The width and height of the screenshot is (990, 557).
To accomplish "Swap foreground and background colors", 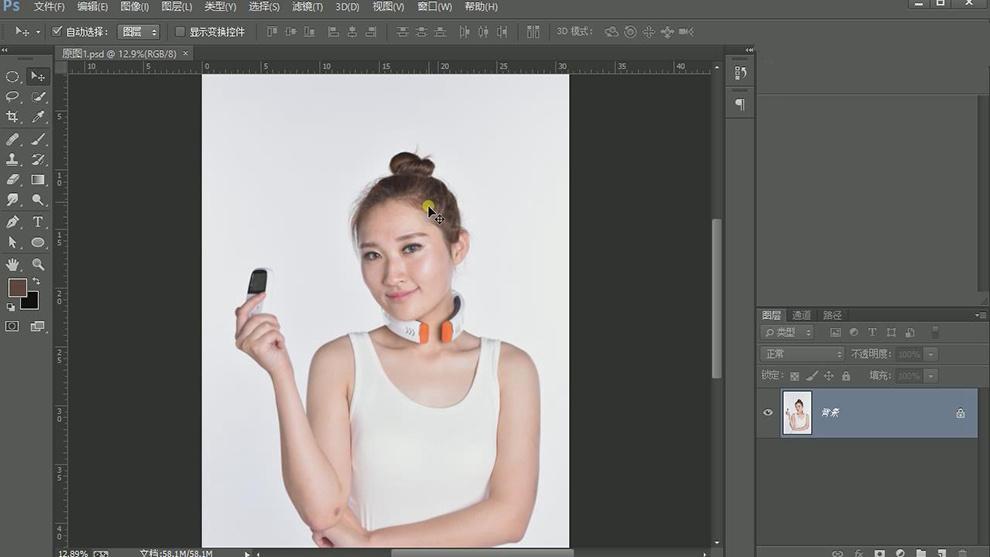I will 36,281.
